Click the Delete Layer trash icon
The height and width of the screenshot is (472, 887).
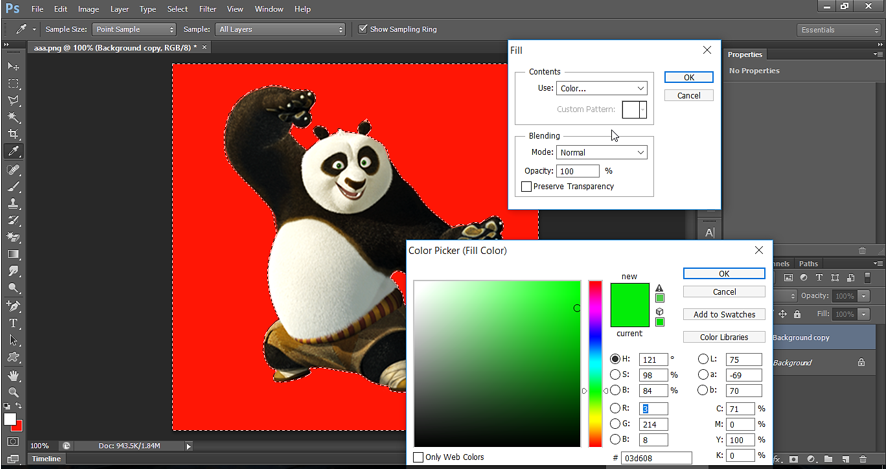click(x=863, y=459)
